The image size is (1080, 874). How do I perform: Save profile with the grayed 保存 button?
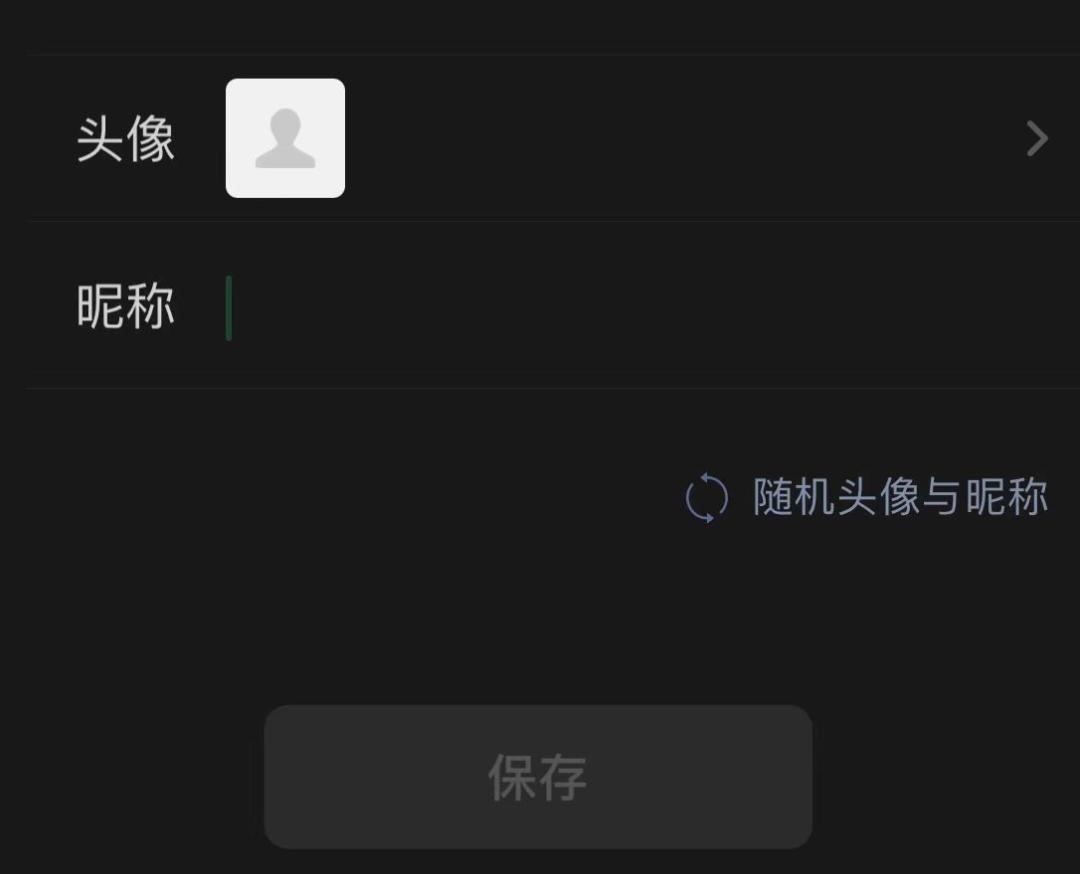538,776
